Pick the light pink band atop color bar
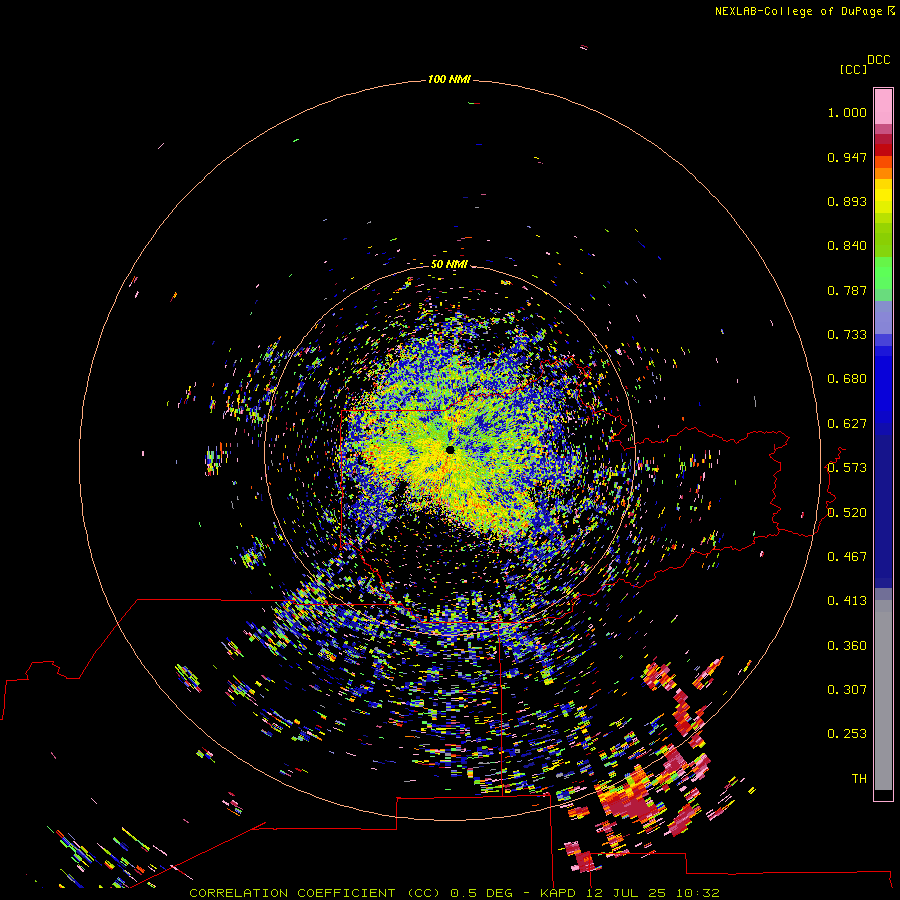900x900 pixels. pos(883,107)
